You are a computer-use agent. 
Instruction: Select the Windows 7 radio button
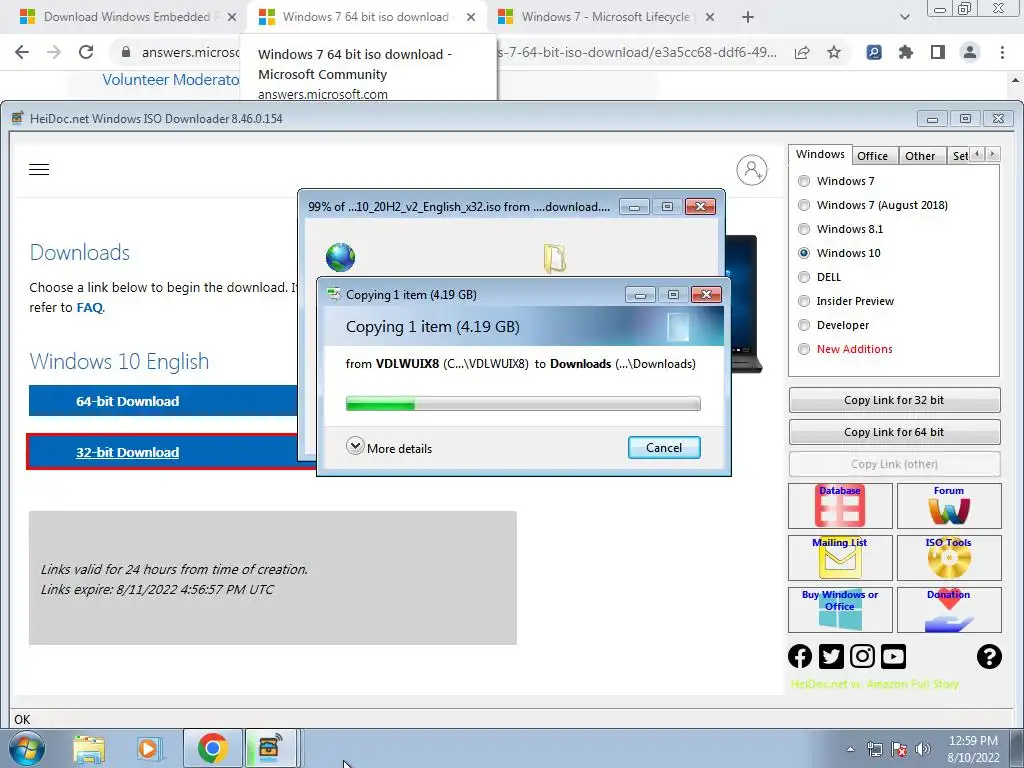point(804,181)
